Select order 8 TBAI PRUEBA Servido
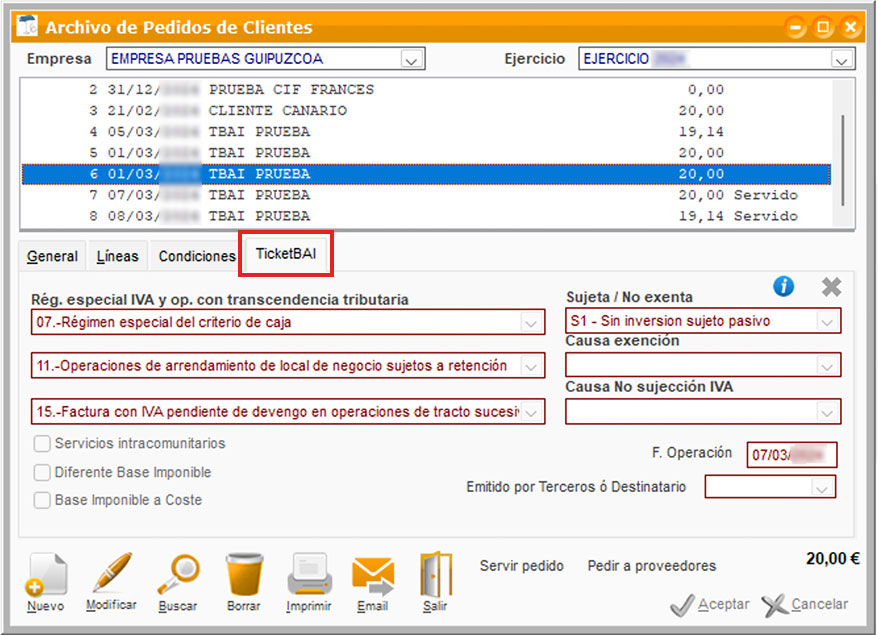This screenshot has height=635, width=878. coord(426,216)
